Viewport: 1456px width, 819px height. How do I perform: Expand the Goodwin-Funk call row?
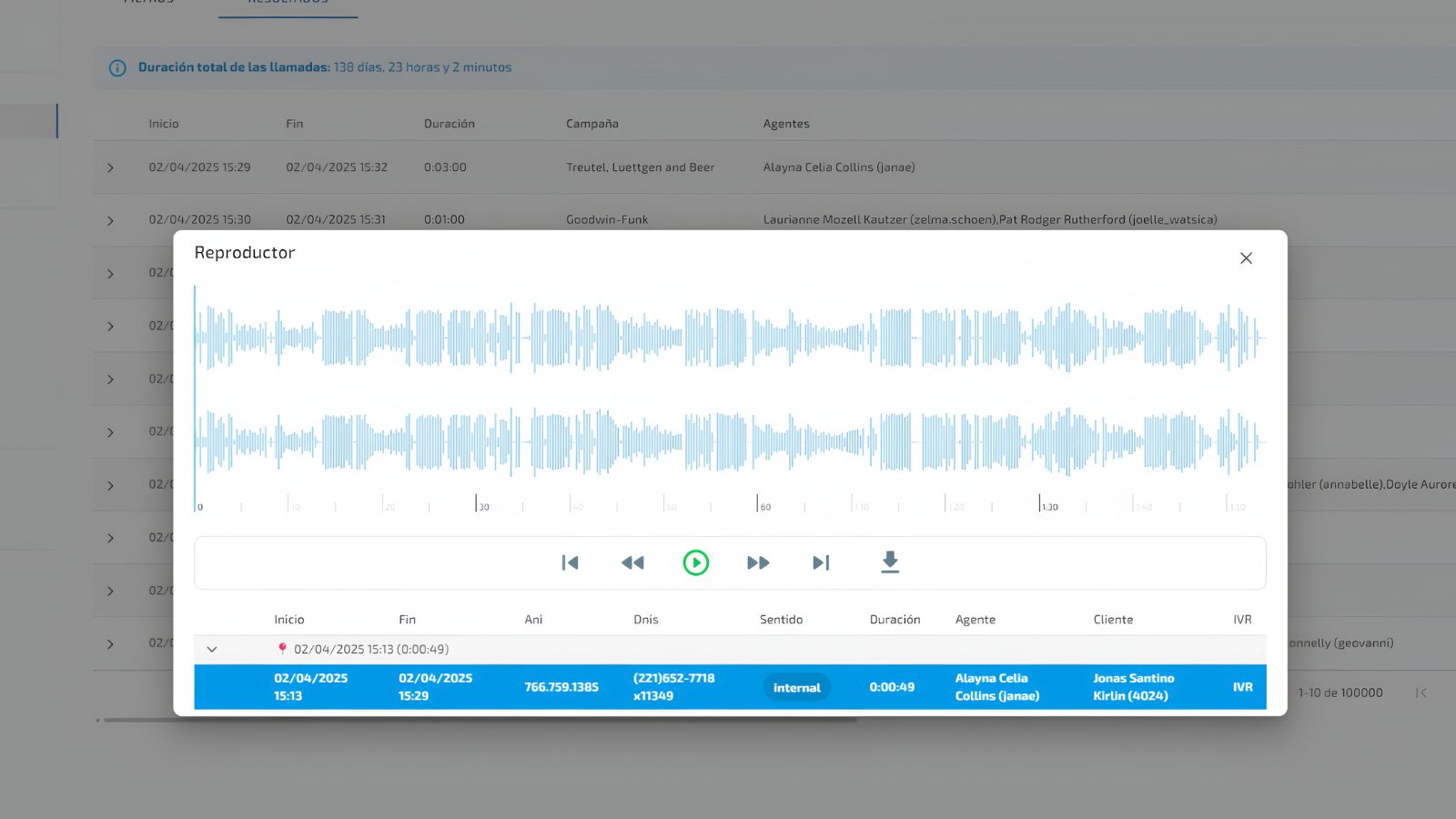tap(111, 221)
